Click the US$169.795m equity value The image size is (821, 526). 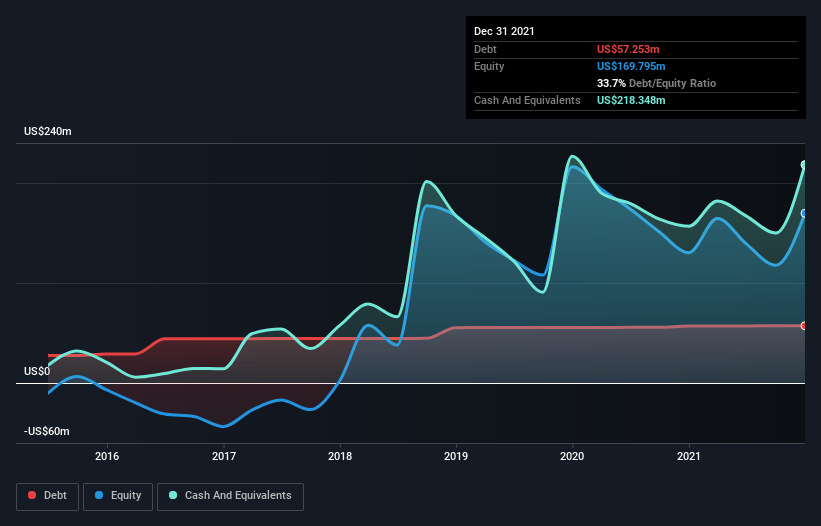[631, 66]
